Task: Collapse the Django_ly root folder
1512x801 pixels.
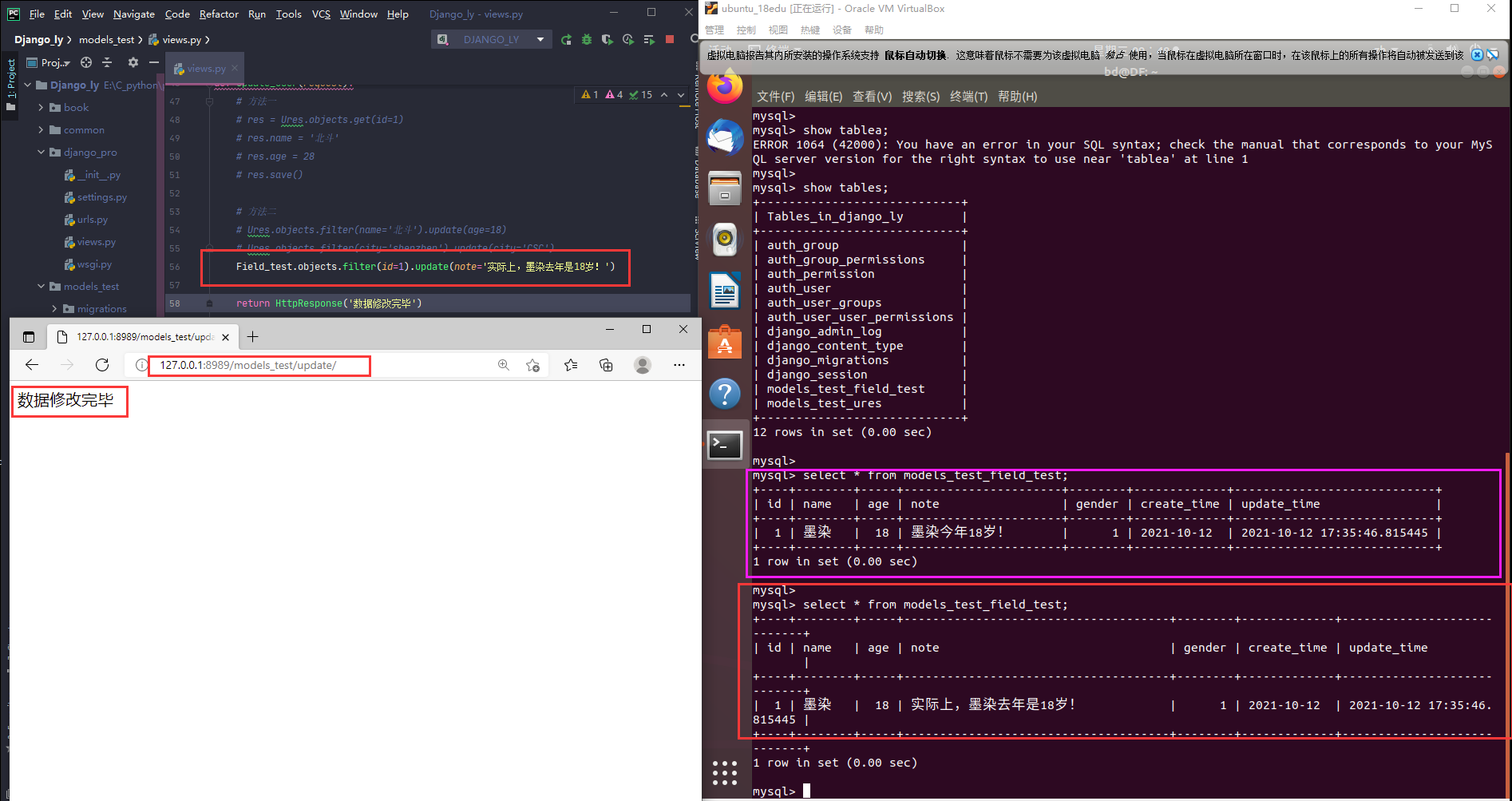Action: tap(29, 85)
